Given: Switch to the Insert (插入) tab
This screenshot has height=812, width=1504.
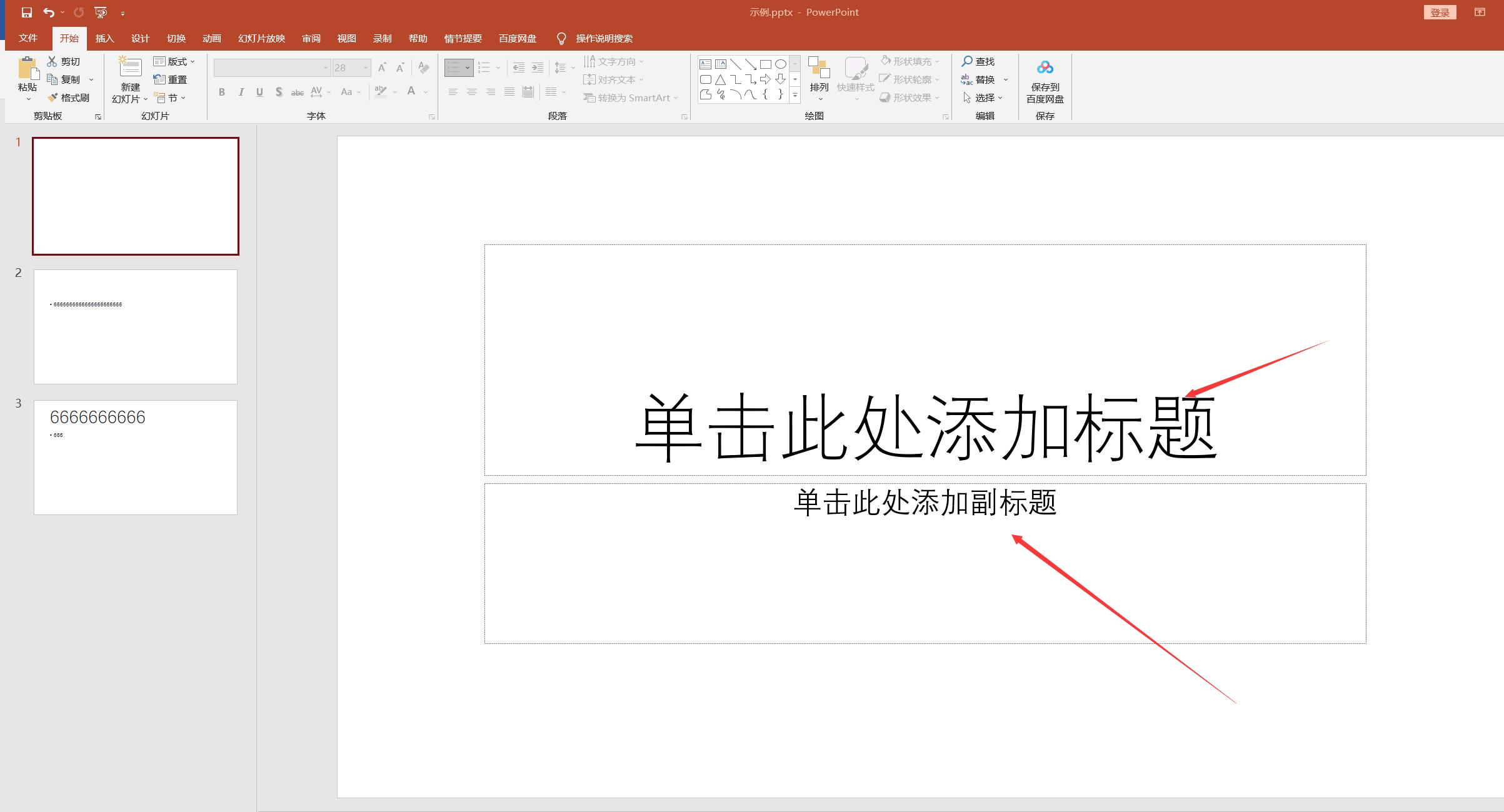Looking at the screenshot, I should (105, 38).
